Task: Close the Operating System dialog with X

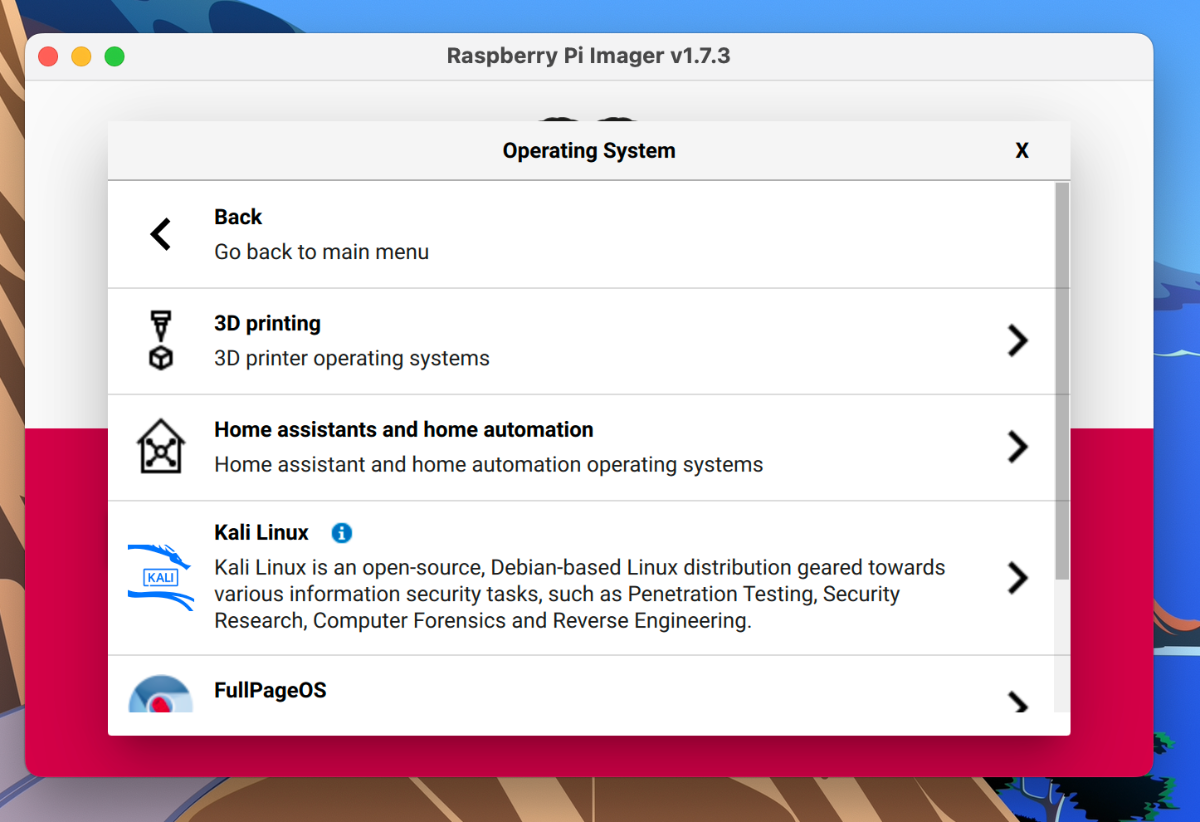Action: (x=1022, y=151)
